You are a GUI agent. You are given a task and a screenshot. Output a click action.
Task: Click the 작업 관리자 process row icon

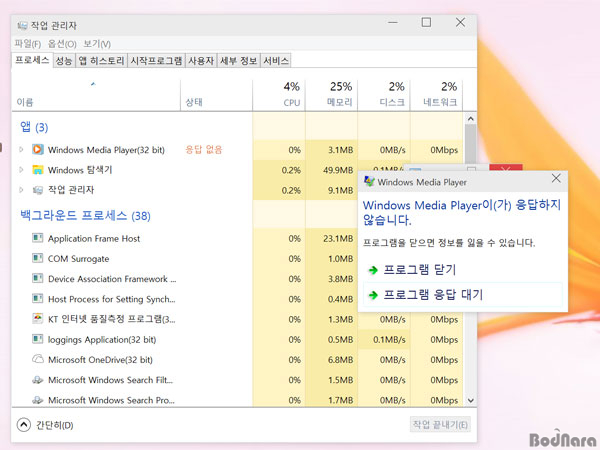click(38, 190)
